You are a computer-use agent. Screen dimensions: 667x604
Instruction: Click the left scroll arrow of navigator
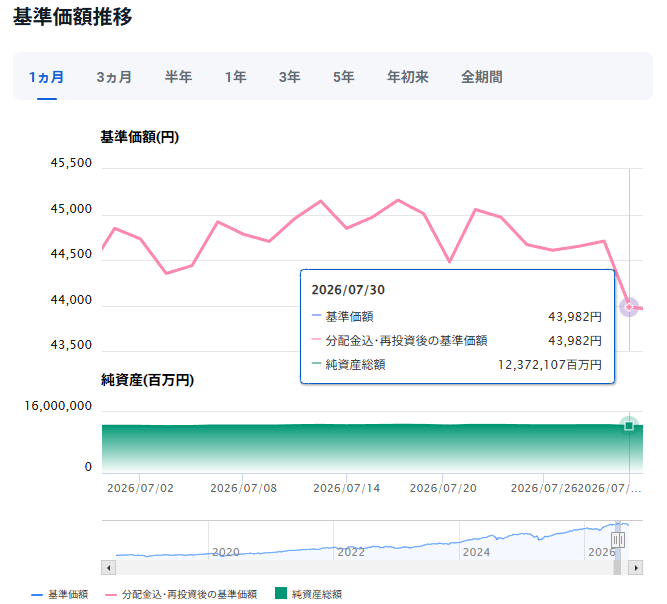[x=108, y=568]
